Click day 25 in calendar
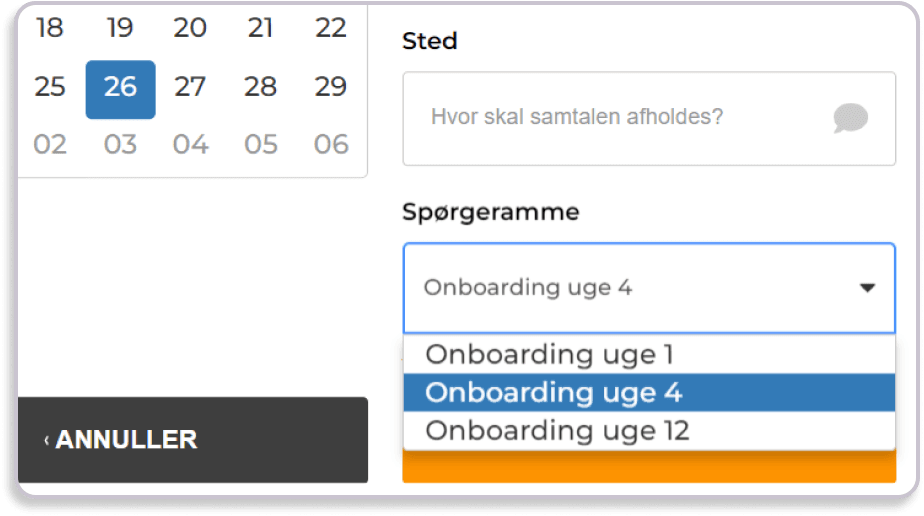The height and width of the screenshot is (516, 924). coord(50,87)
